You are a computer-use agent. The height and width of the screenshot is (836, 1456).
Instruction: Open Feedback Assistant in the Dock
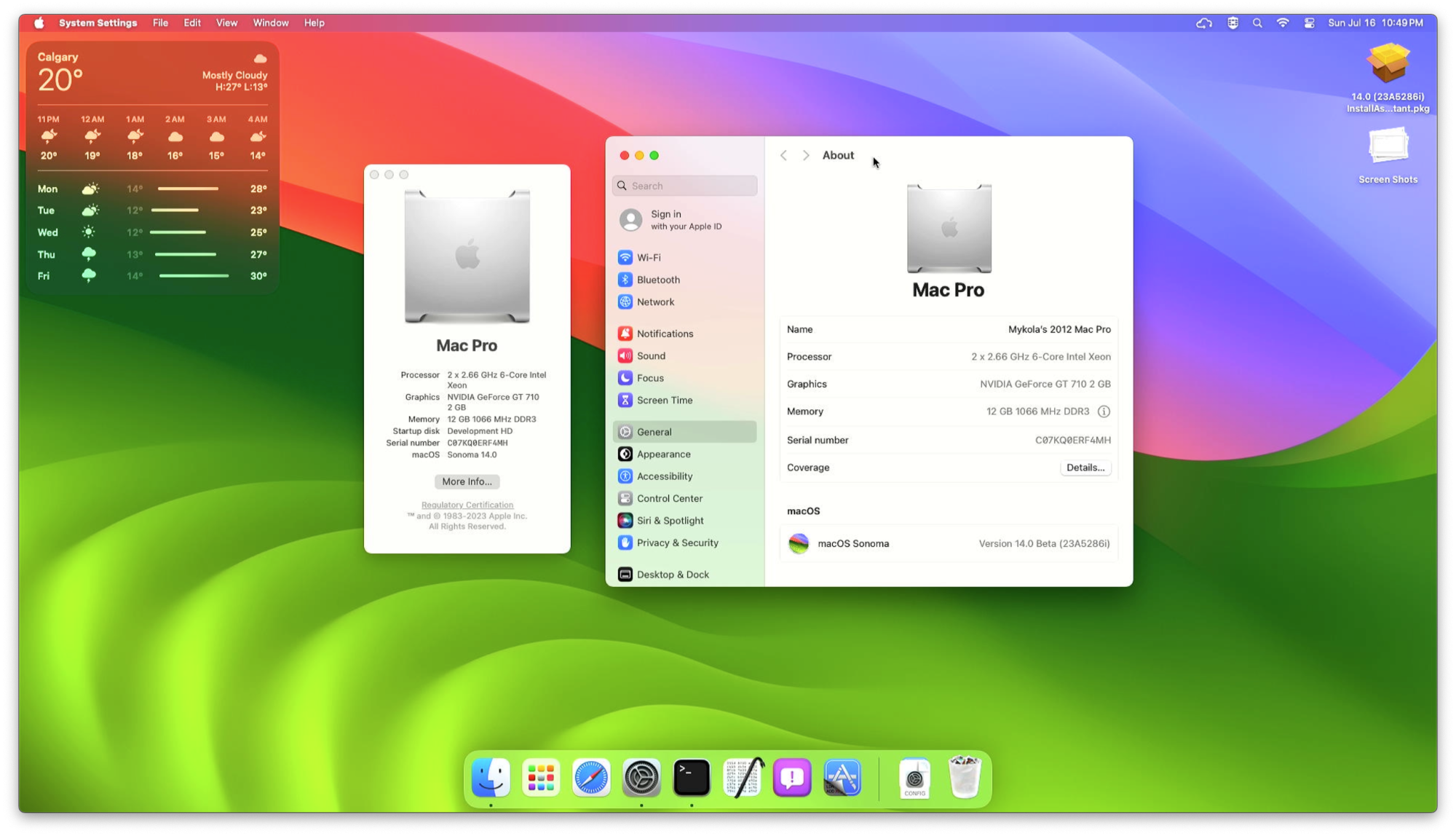click(792, 778)
